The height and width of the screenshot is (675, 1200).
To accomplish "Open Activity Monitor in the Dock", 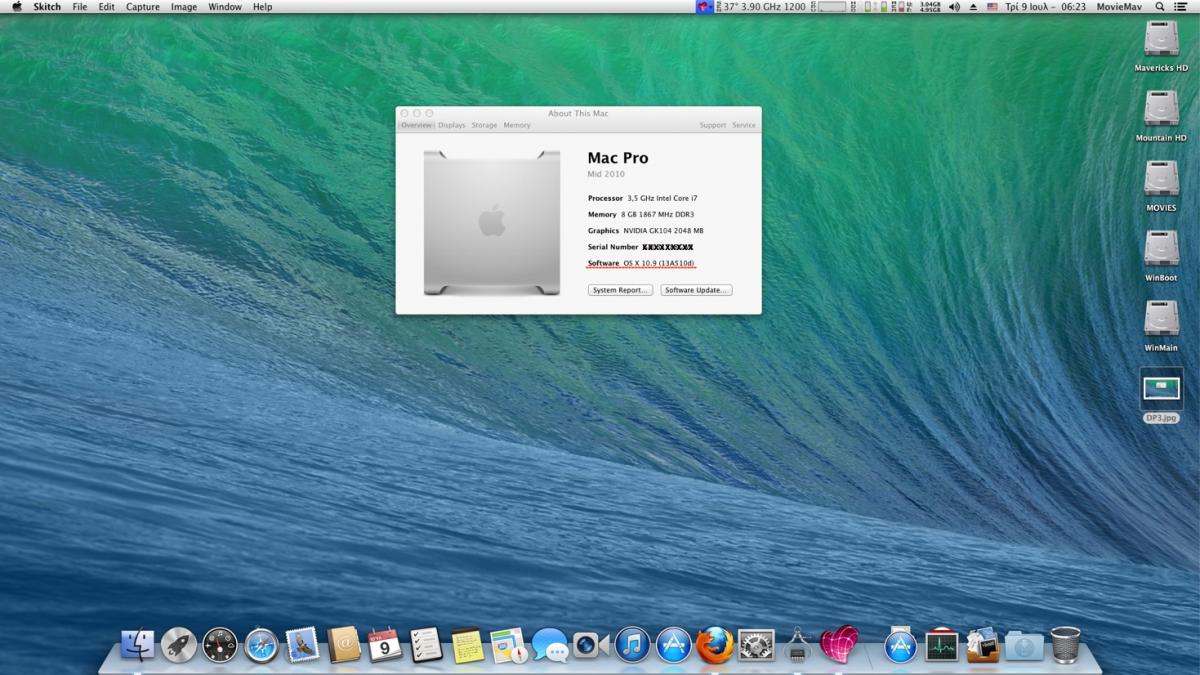I will [942, 646].
